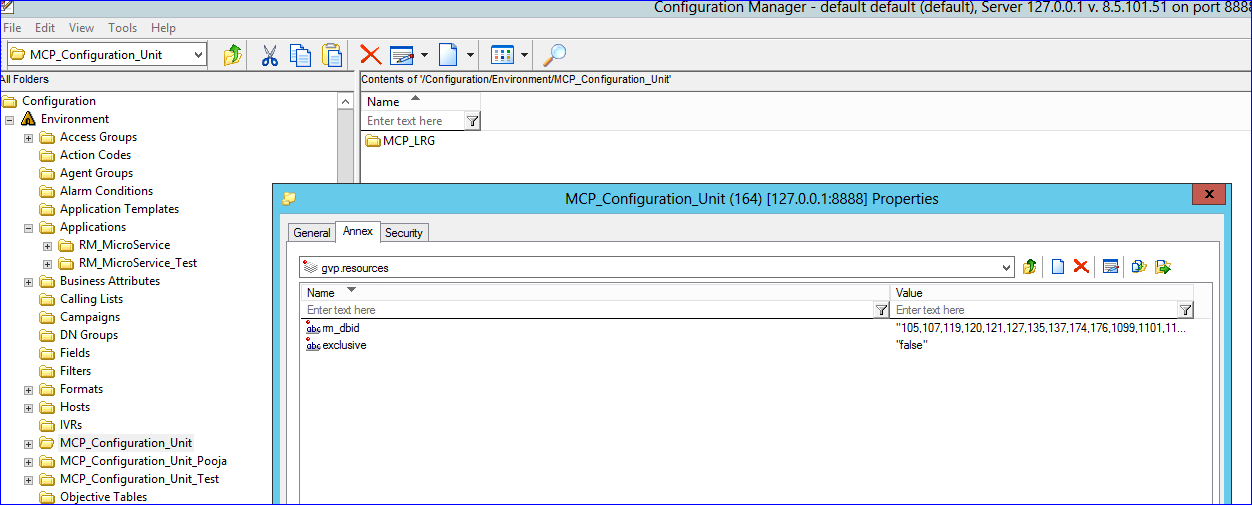Change the view mode with the grid icon
Screen dimensions: 1252x505
503,55
